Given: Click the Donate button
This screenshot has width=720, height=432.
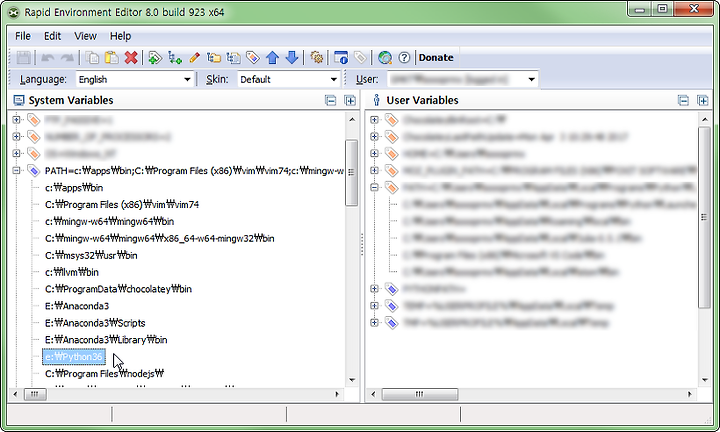Looking at the screenshot, I should point(436,57).
